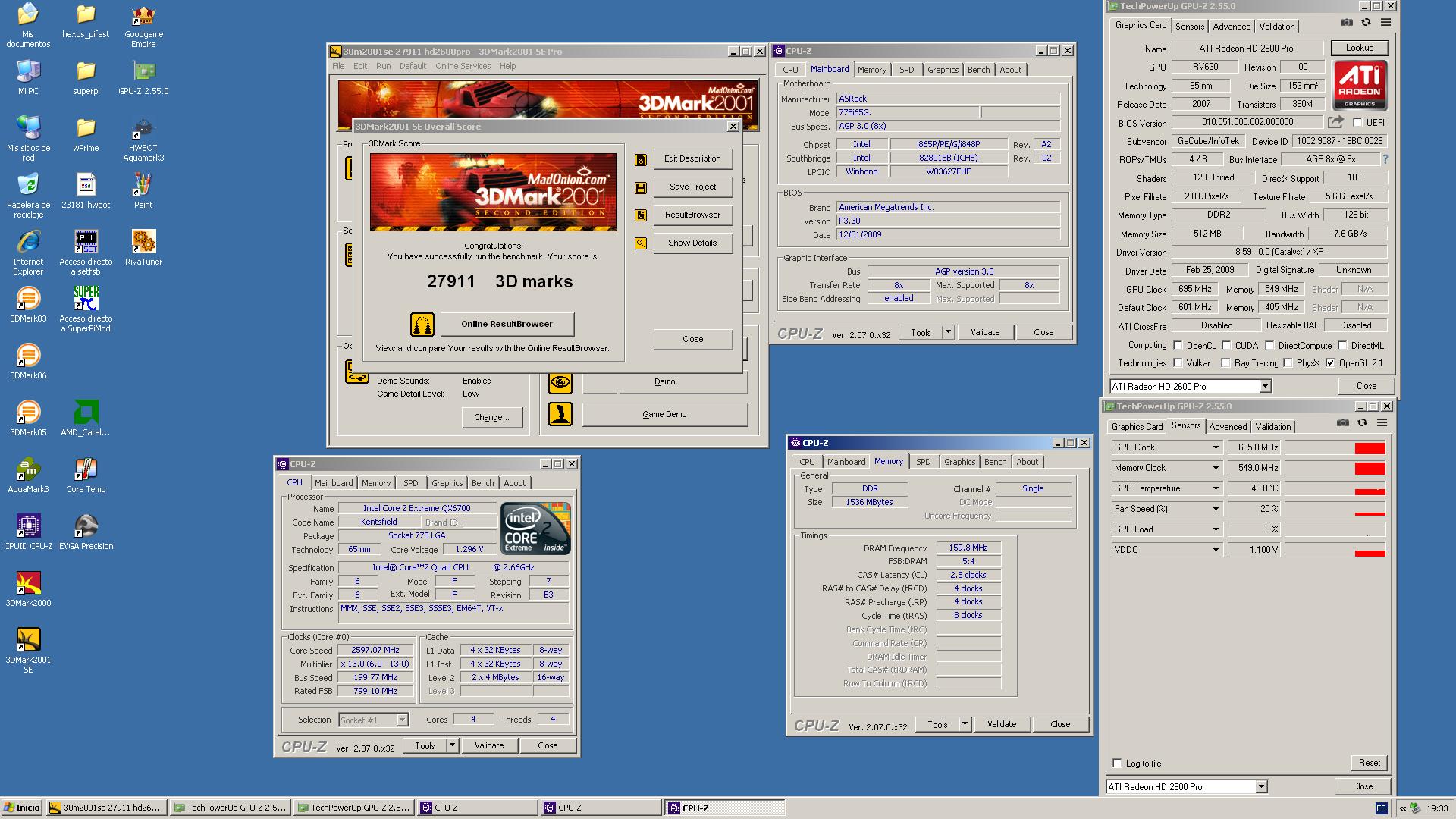Switch to 30m2001se taskbar window button
The height and width of the screenshot is (819, 1456).
click(x=106, y=808)
